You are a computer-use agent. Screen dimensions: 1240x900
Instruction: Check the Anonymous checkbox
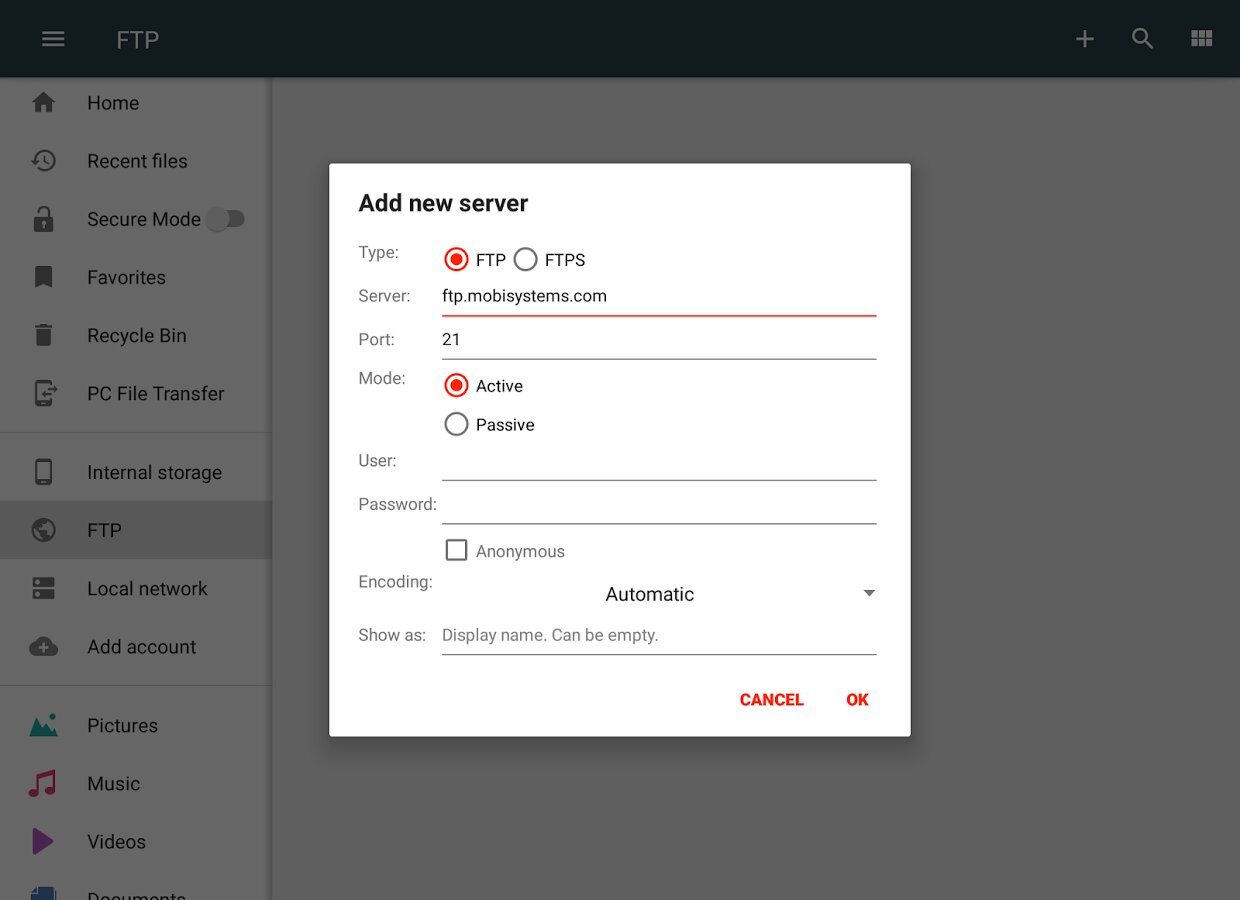tap(457, 551)
